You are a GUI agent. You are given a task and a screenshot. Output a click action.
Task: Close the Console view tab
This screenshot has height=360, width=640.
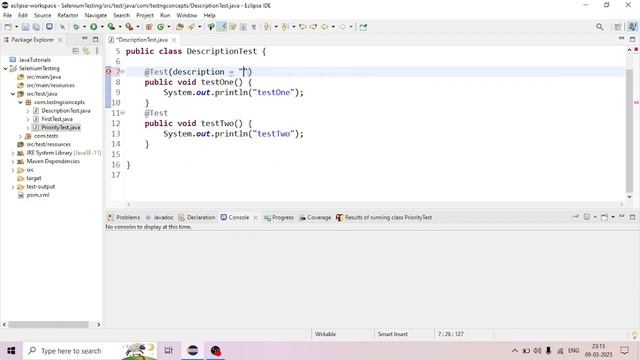click(x=256, y=218)
